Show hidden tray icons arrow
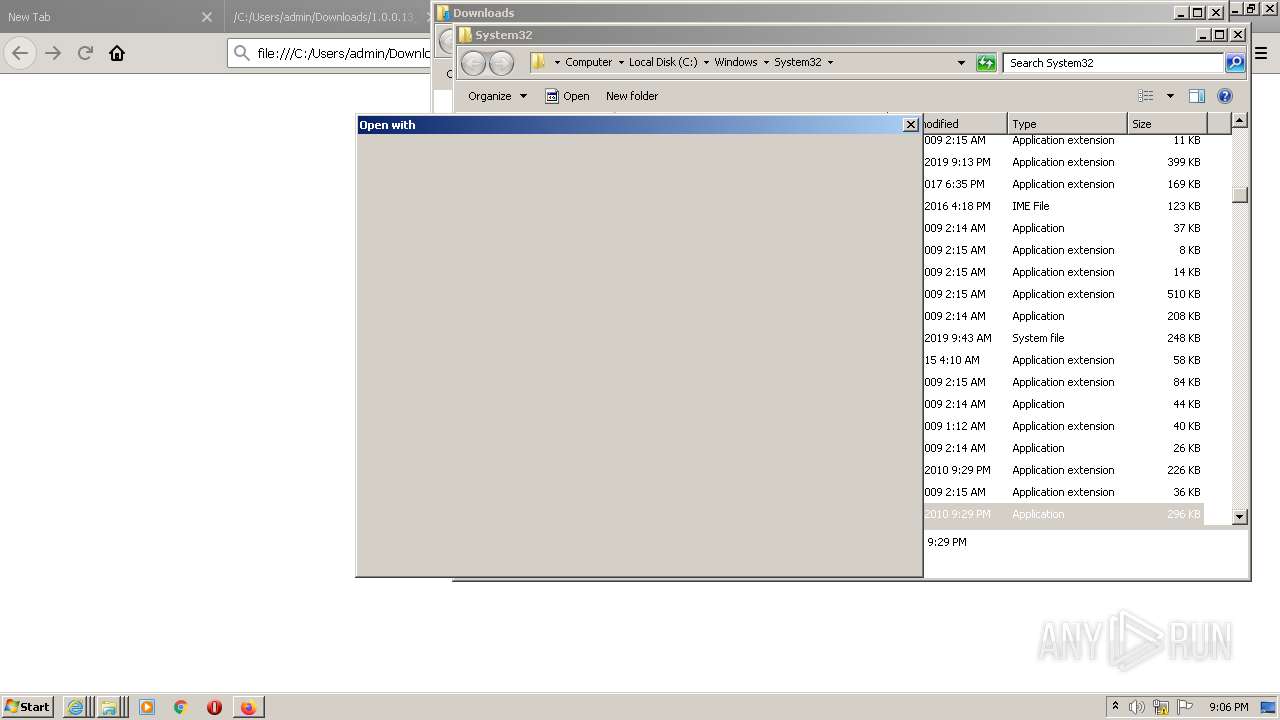1280x720 pixels. coord(1115,707)
